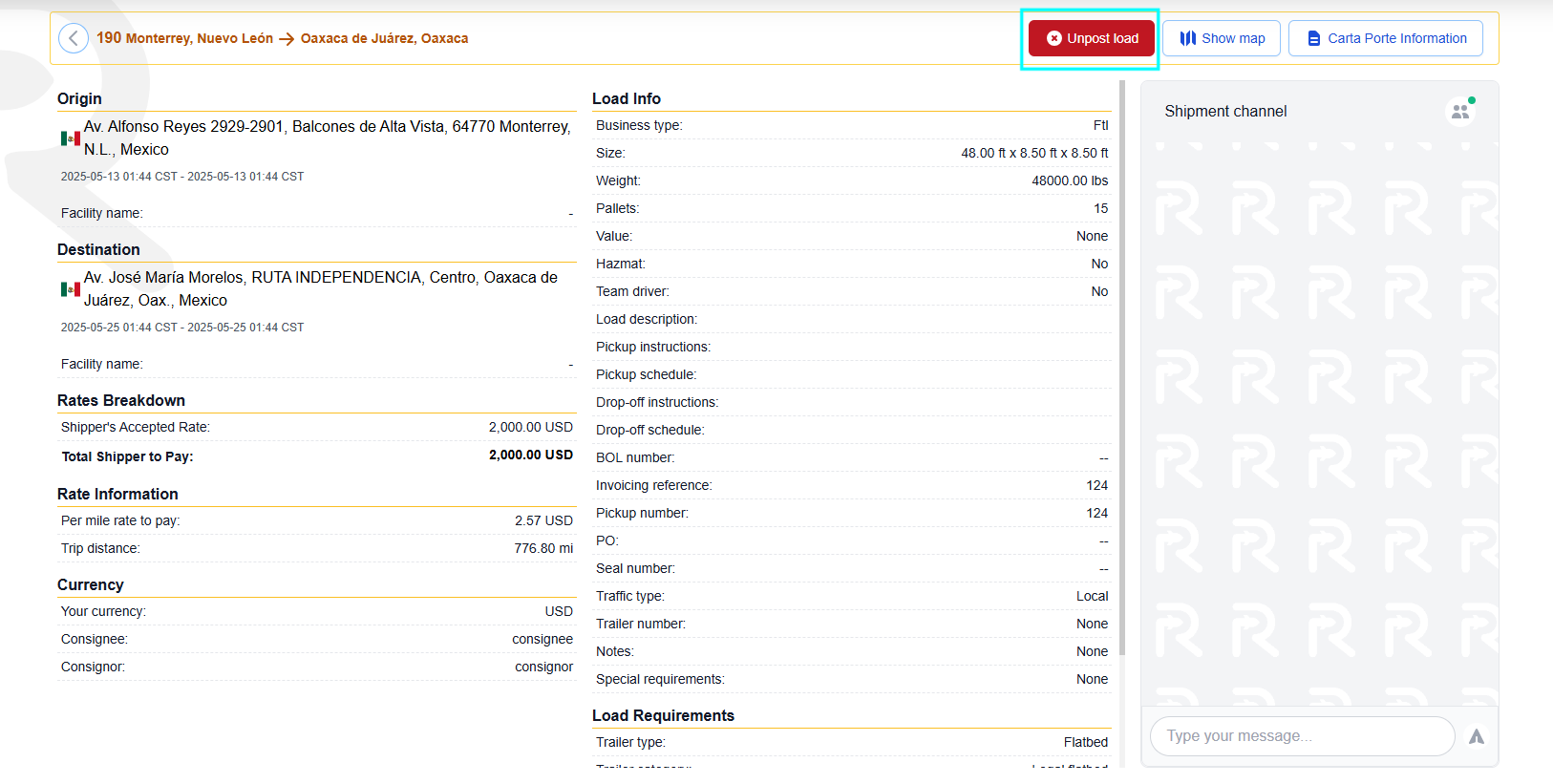Click the load number 190 in header
This screenshot has width=1553, height=784.
click(109, 38)
